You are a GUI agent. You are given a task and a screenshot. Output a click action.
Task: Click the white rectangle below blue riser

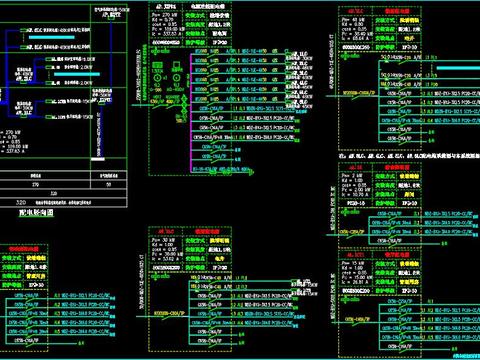click(x=98, y=159)
